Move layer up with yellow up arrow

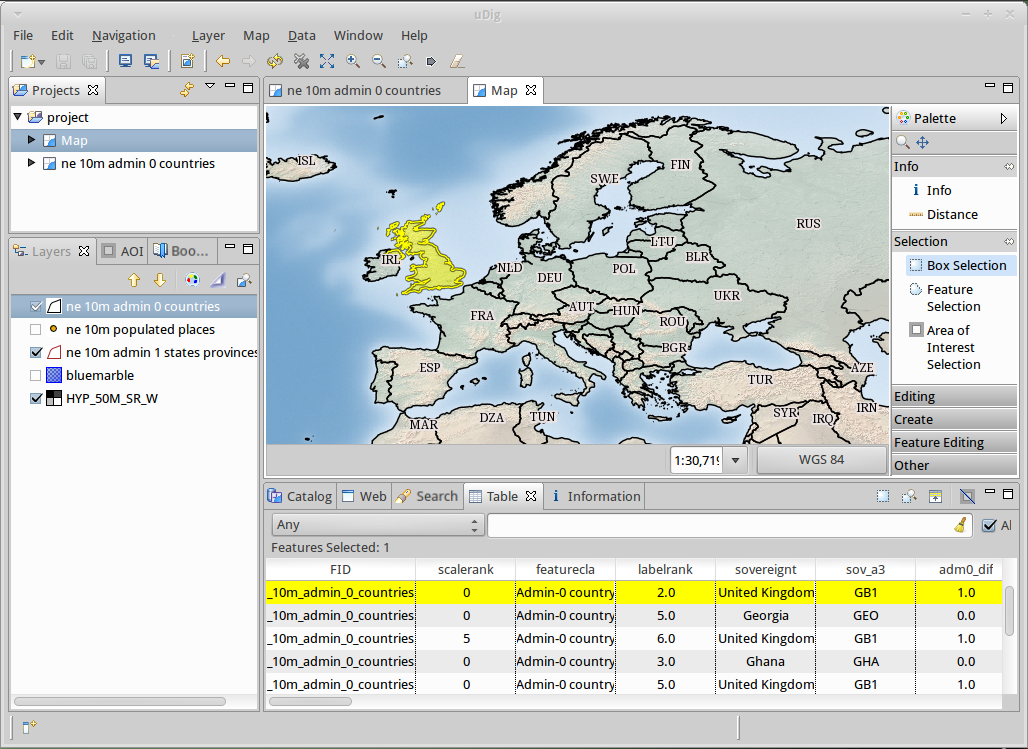(133, 280)
